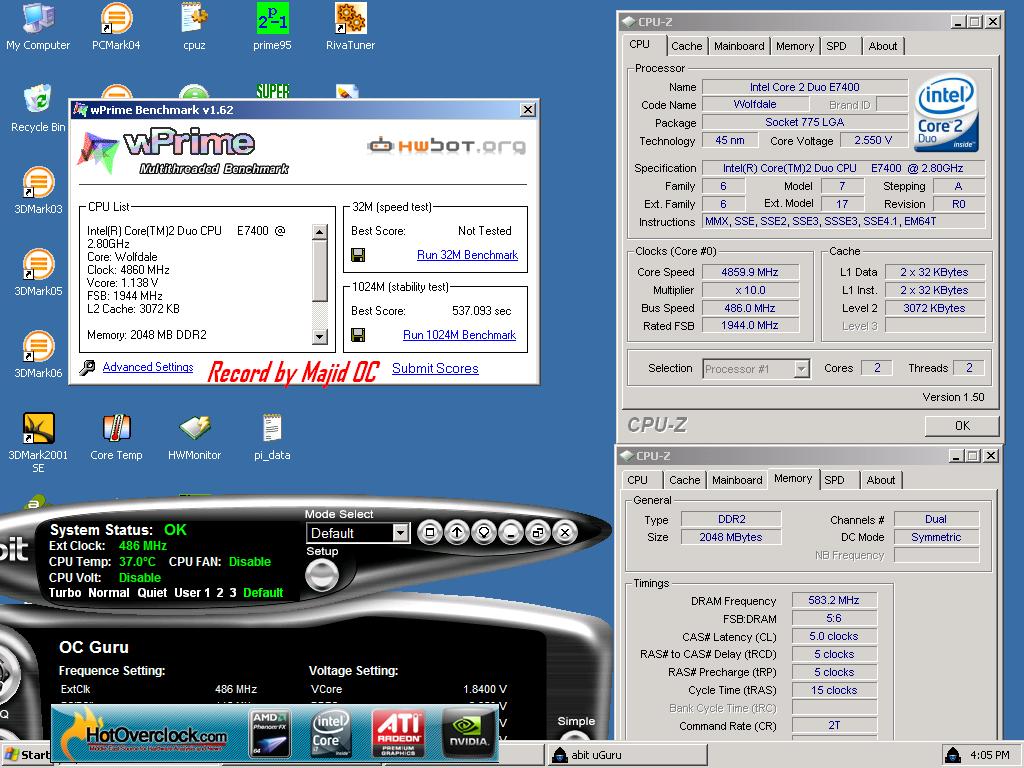Click the Core Speed value 4859.9 MHz
The height and width of the screenshot is (768, 1024).
tap(750, 272)
